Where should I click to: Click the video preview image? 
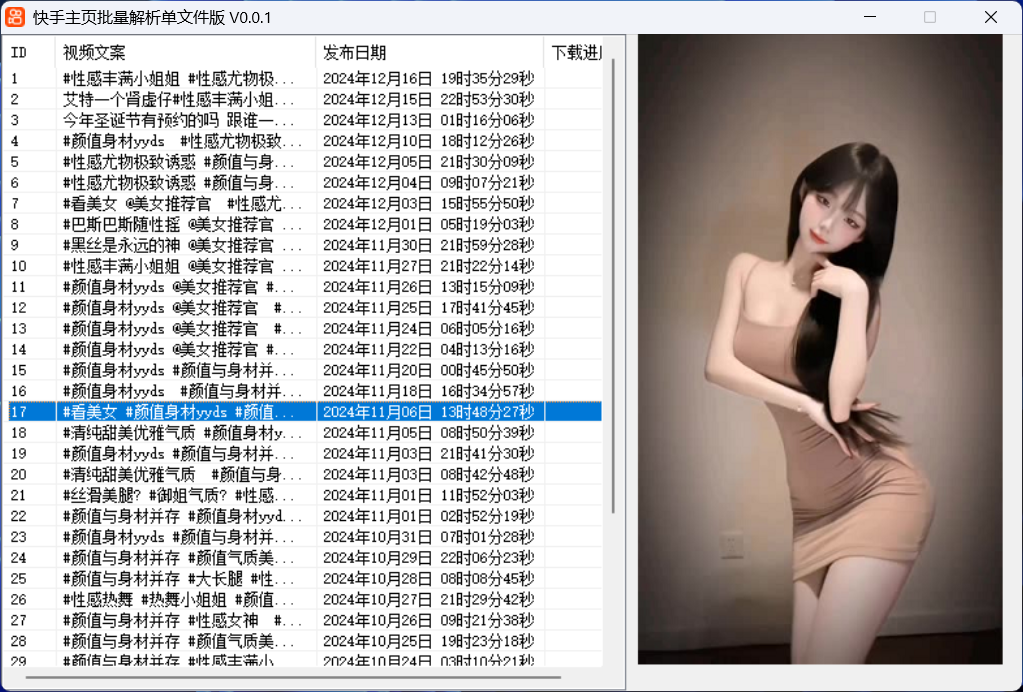pos(820,349)
